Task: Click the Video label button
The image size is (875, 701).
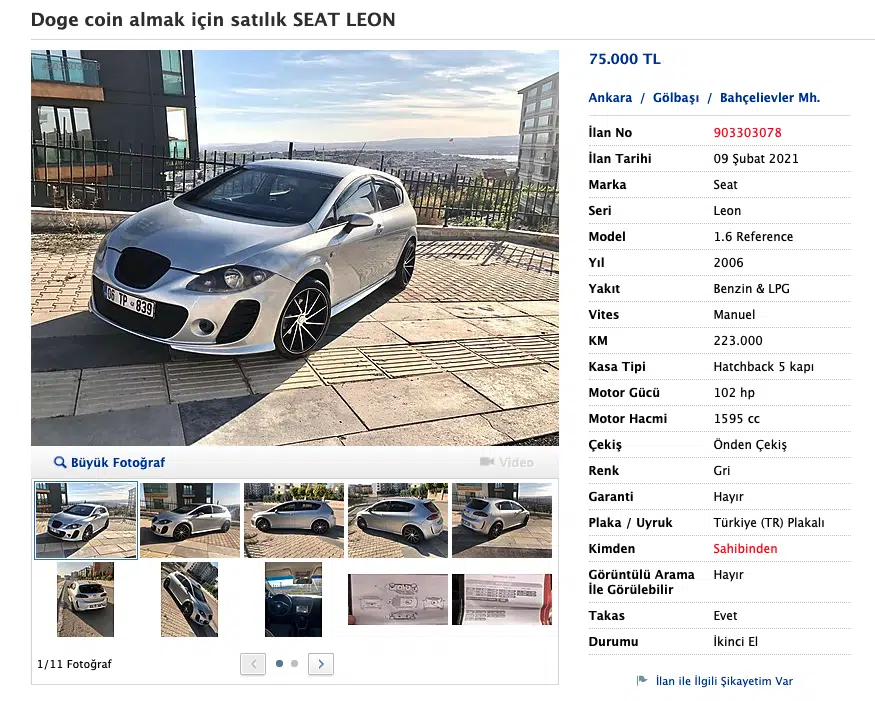Action: 516,463
